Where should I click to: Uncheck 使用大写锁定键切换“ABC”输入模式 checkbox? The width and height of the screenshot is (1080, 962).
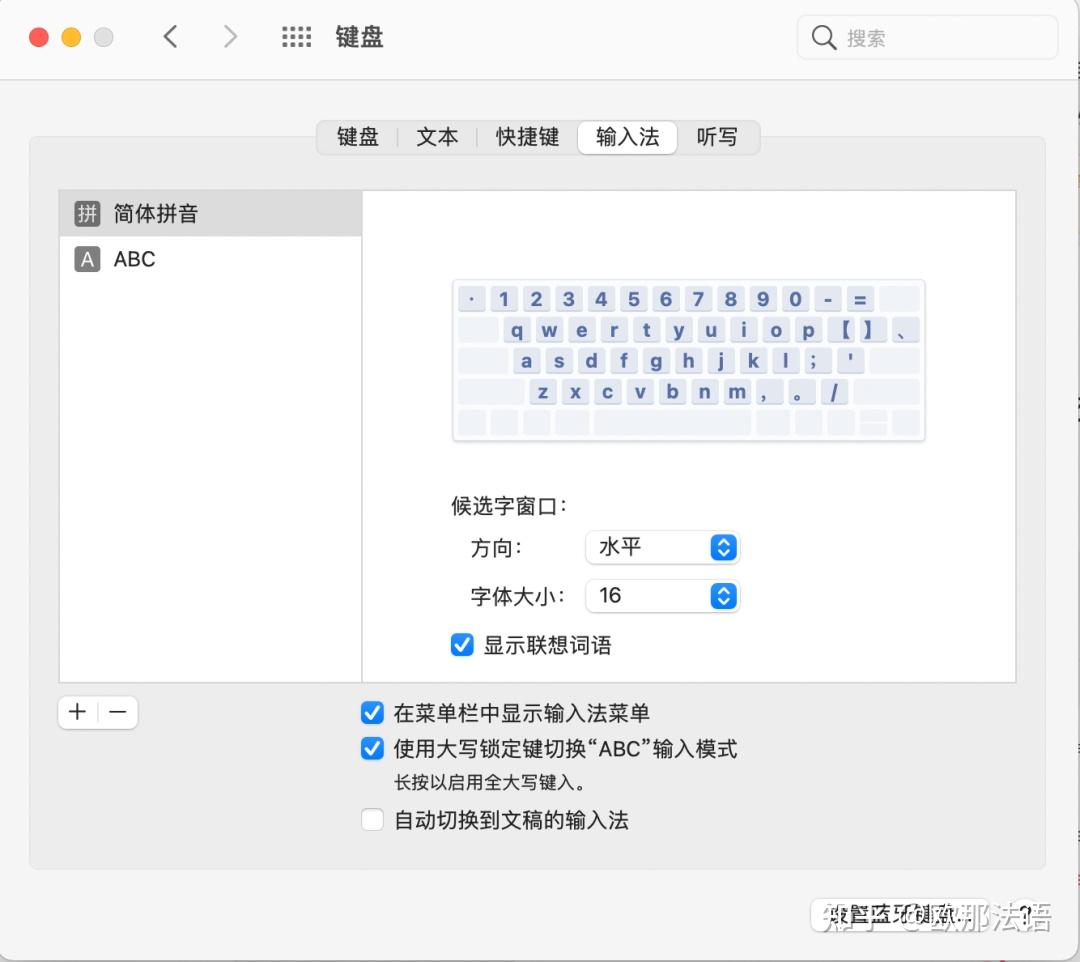point(373,749)
